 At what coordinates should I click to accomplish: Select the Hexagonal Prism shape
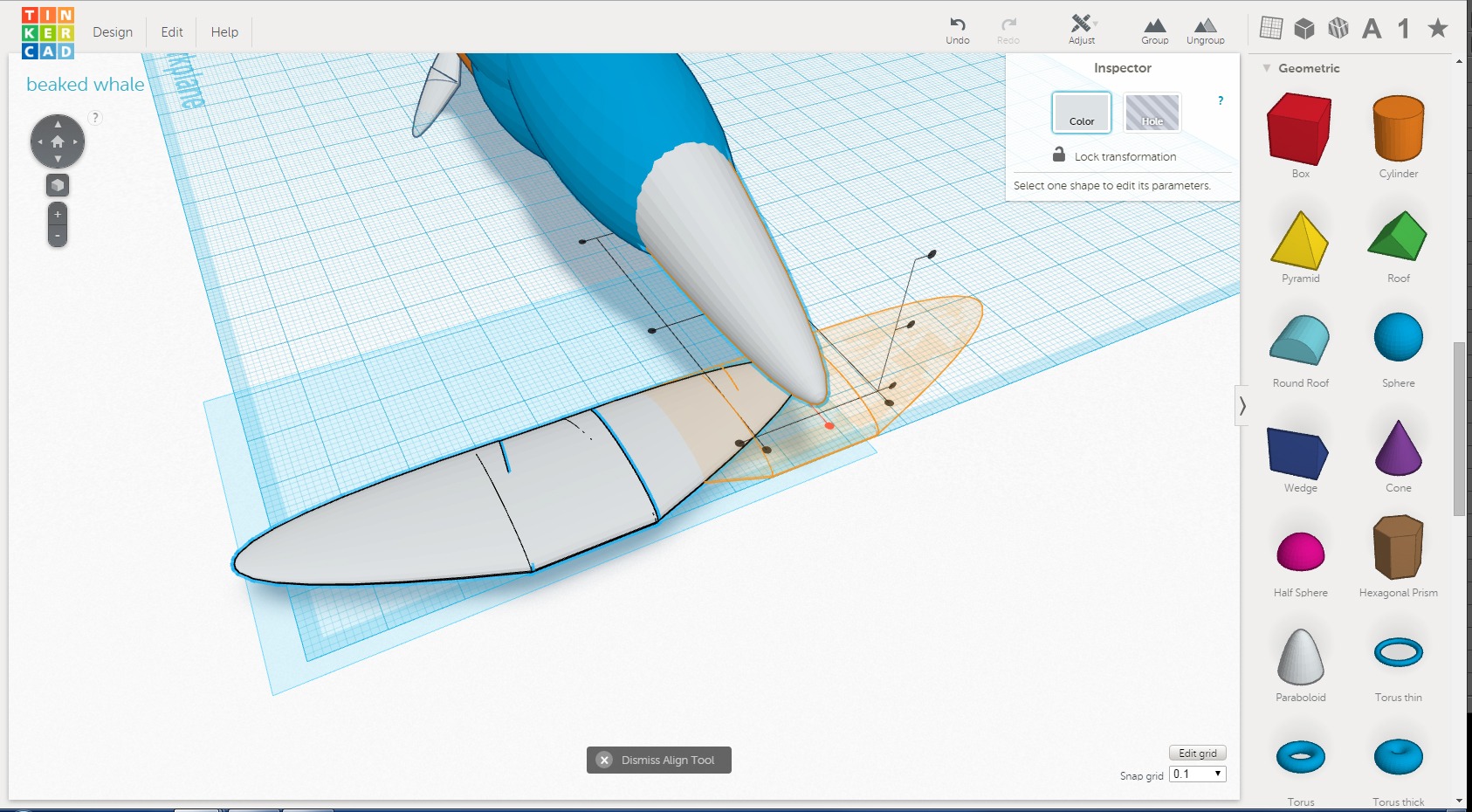[x=1399, y=547]
